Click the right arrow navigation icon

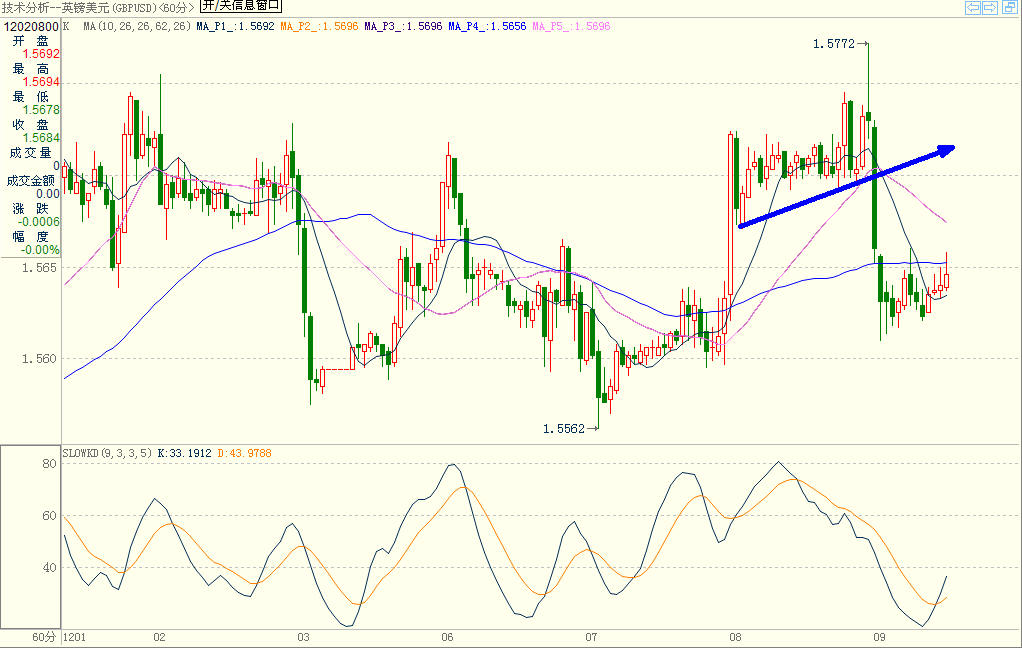pos(990,7)
